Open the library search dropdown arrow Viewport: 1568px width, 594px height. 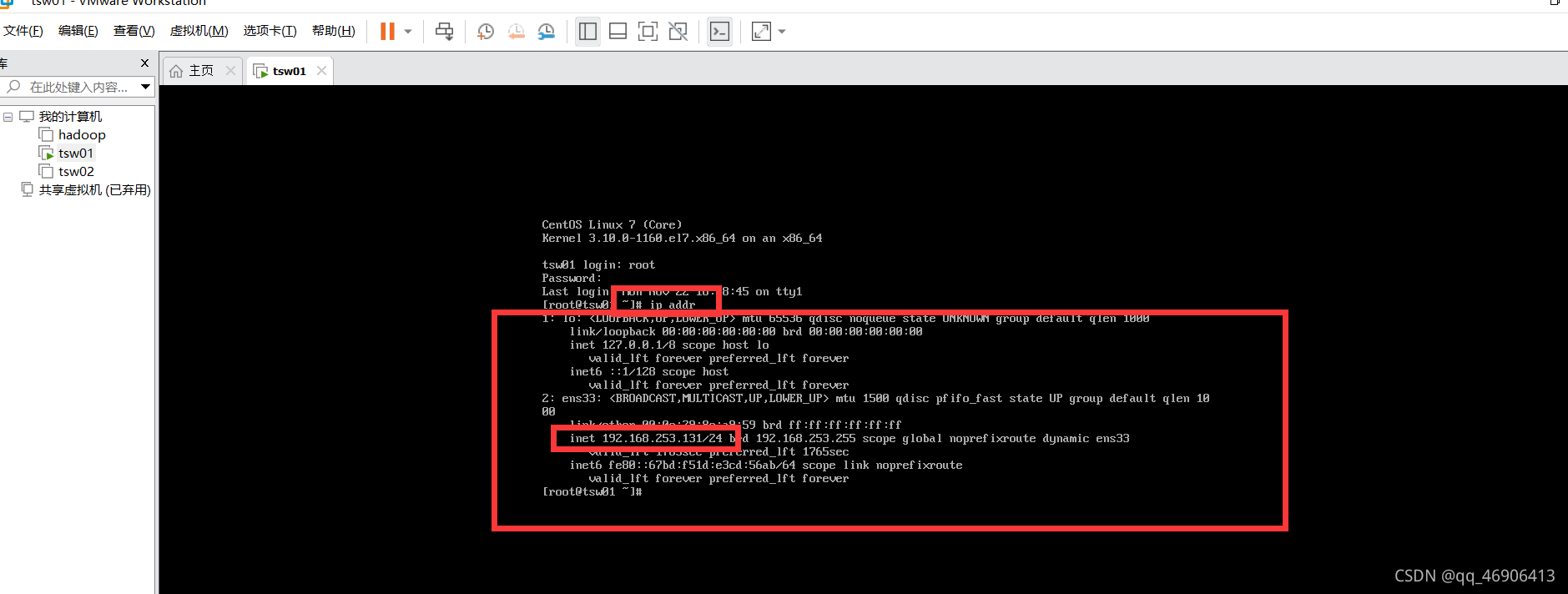point(146,87)
